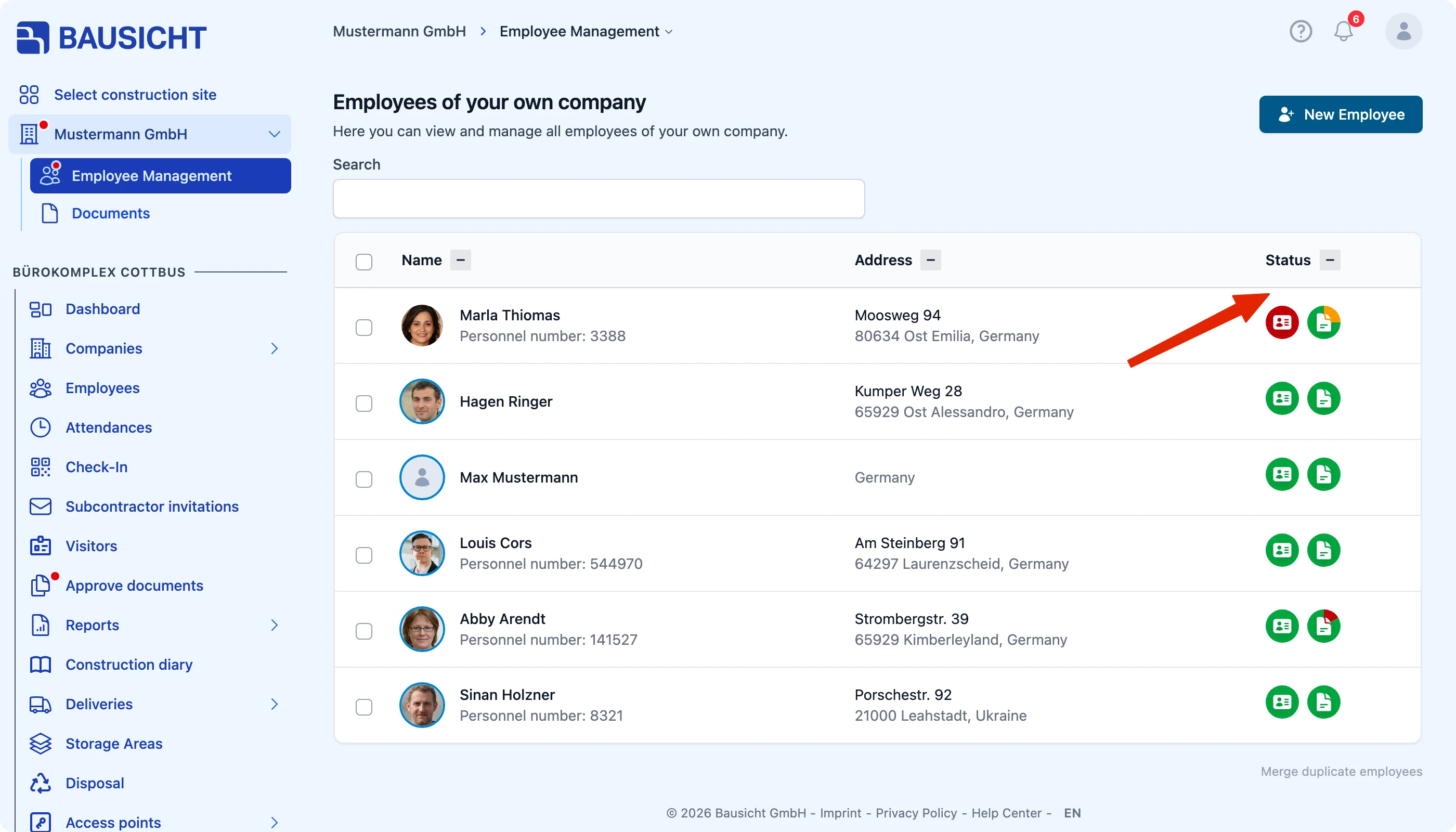Image resolution: width=1456 pixels, height=832 pixels.
Task: Check the box for Hagen Ringer
Action: pyautogui.click(x=363, y=404)
